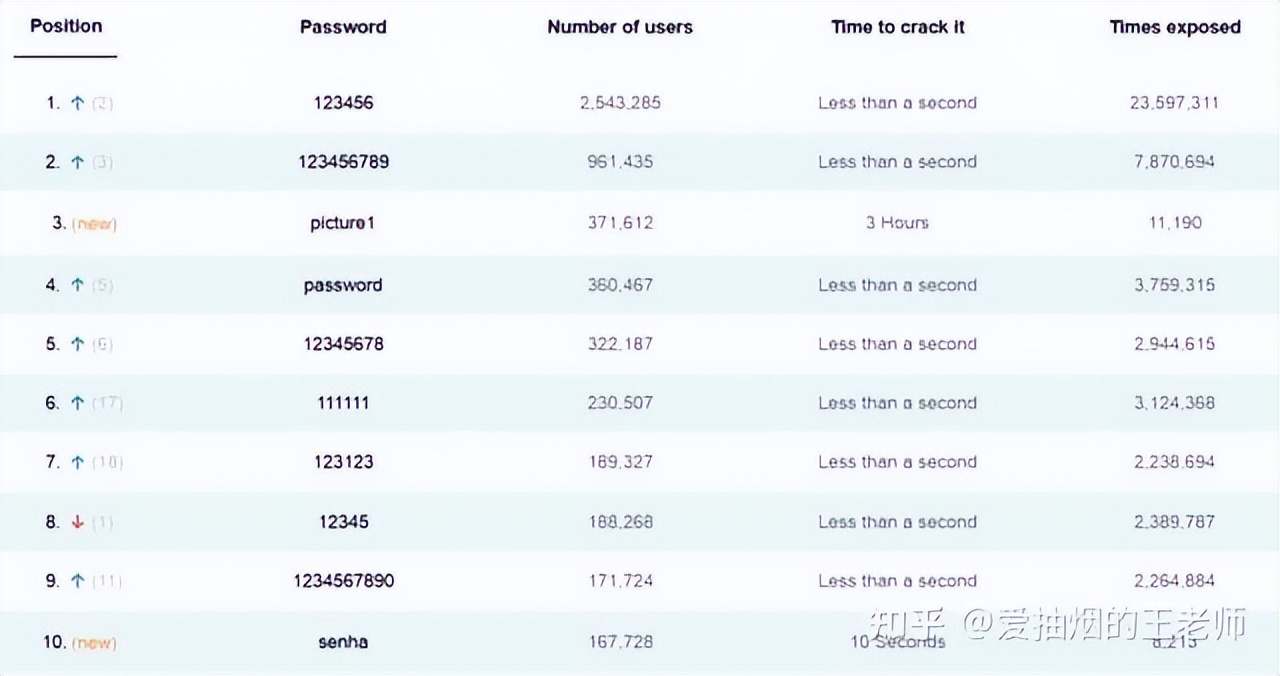Sort by the Position column header
Screen dimensions: 1280x676
(x=66, y=26)
